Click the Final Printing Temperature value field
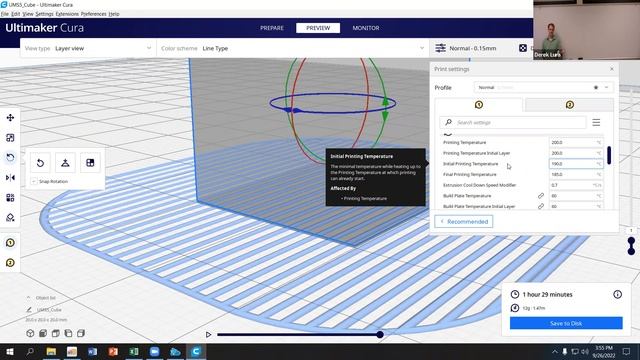 click(x=576, y=174)
